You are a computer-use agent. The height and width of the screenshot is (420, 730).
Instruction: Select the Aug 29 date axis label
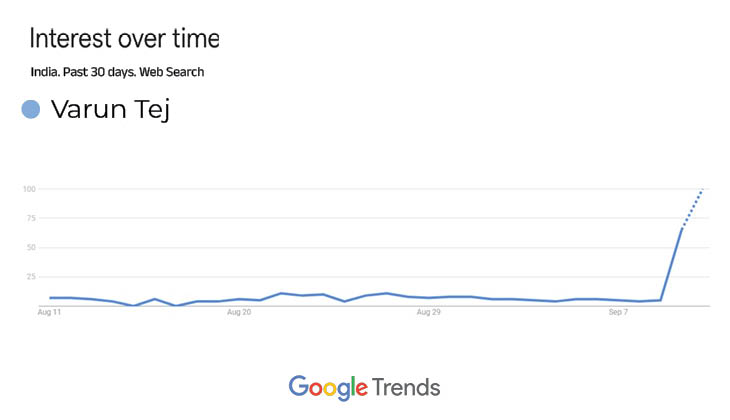[x=429, y=312]
